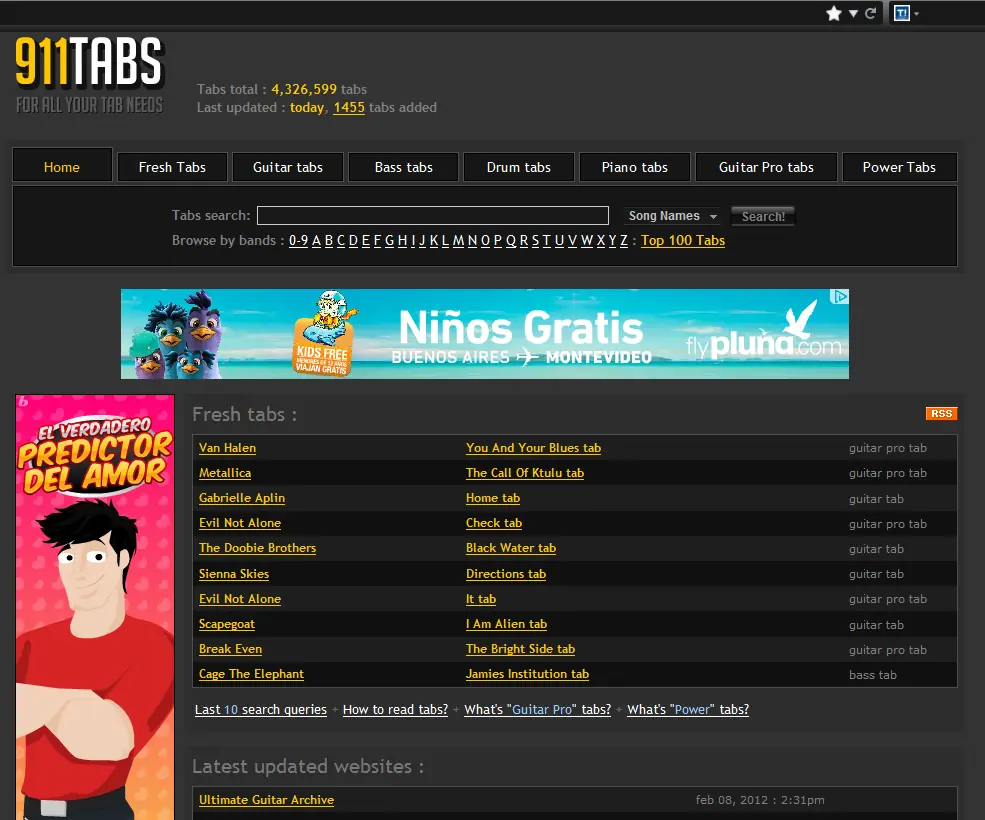Open the dropdown arrow beside the extension icon
The image size is (985, 820).
[x=917, y=14]
